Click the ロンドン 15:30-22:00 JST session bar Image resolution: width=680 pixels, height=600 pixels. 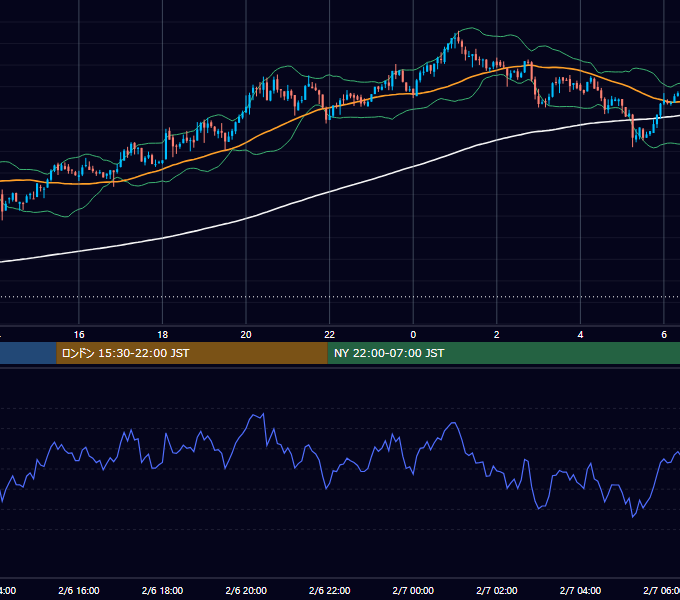tap(192, 353)
